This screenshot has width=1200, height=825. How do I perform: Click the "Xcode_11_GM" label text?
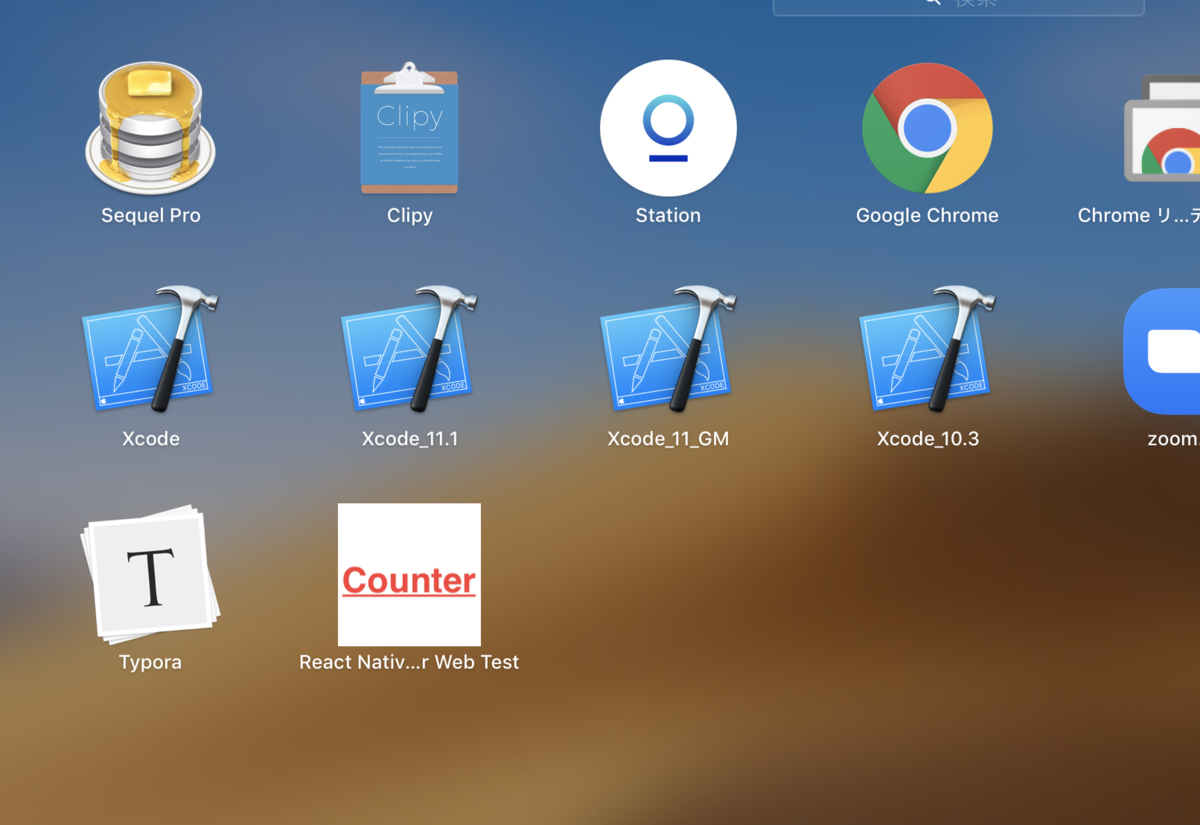(668, 438)
